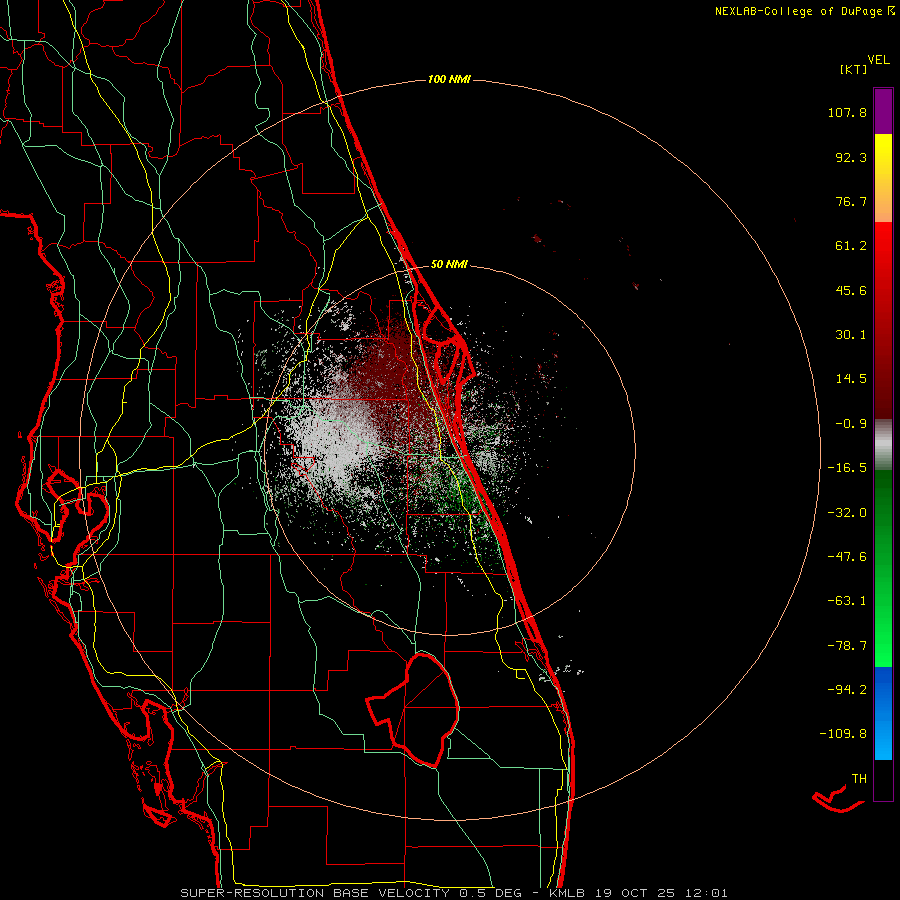Click the 61.2 velocity scale value
Viewport: 900px width, 900px height.
pos(851,246)
